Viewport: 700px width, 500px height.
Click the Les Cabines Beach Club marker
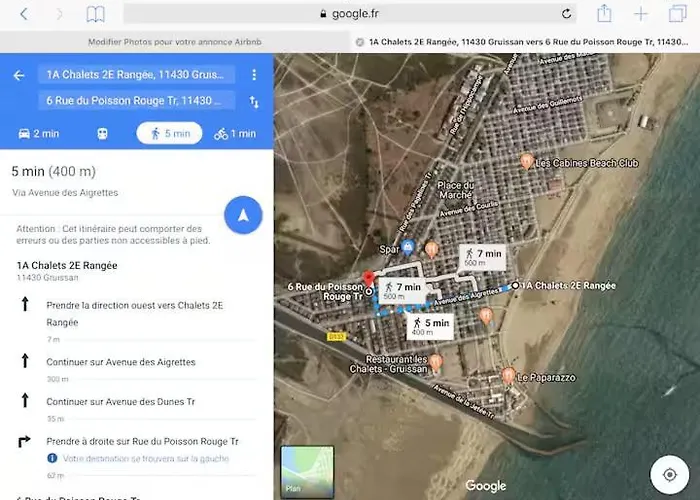(527, 161)
